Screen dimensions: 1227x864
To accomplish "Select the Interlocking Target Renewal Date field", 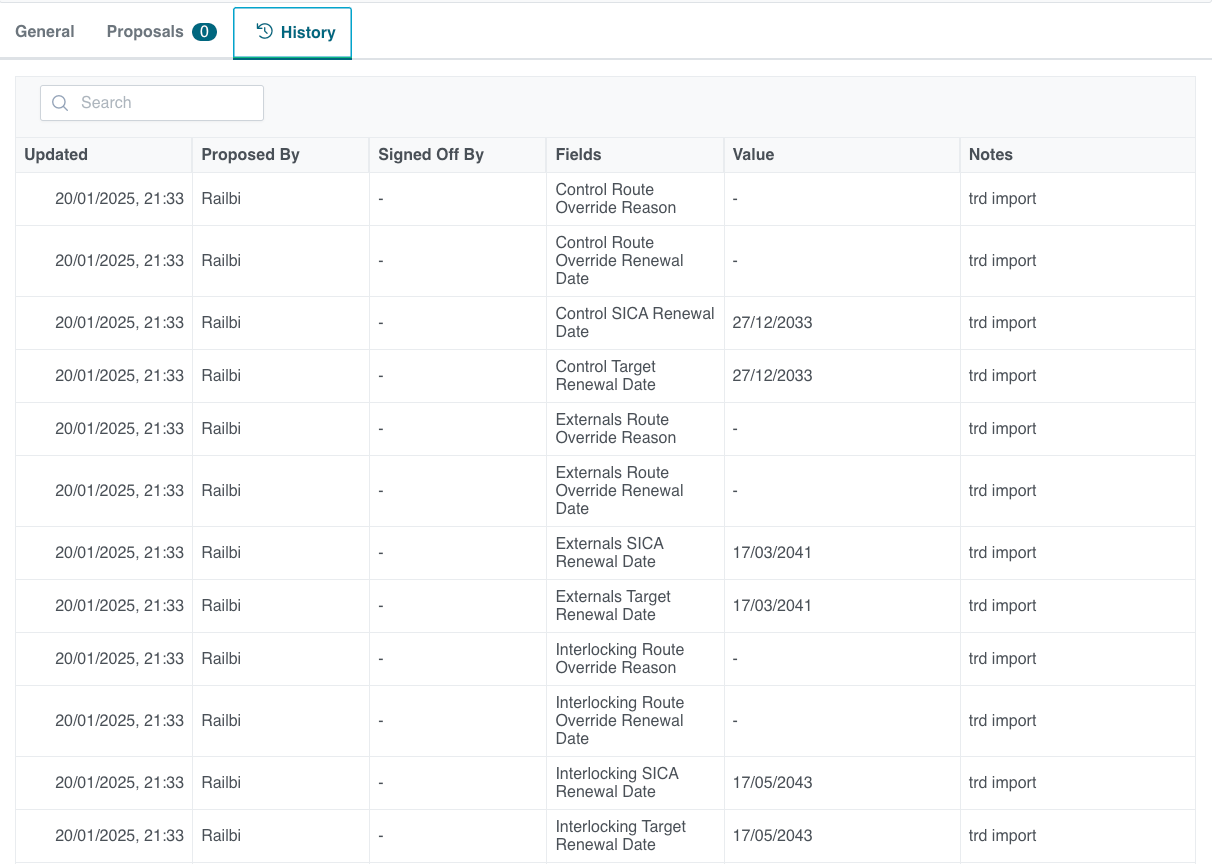I will tap(620, 836).
